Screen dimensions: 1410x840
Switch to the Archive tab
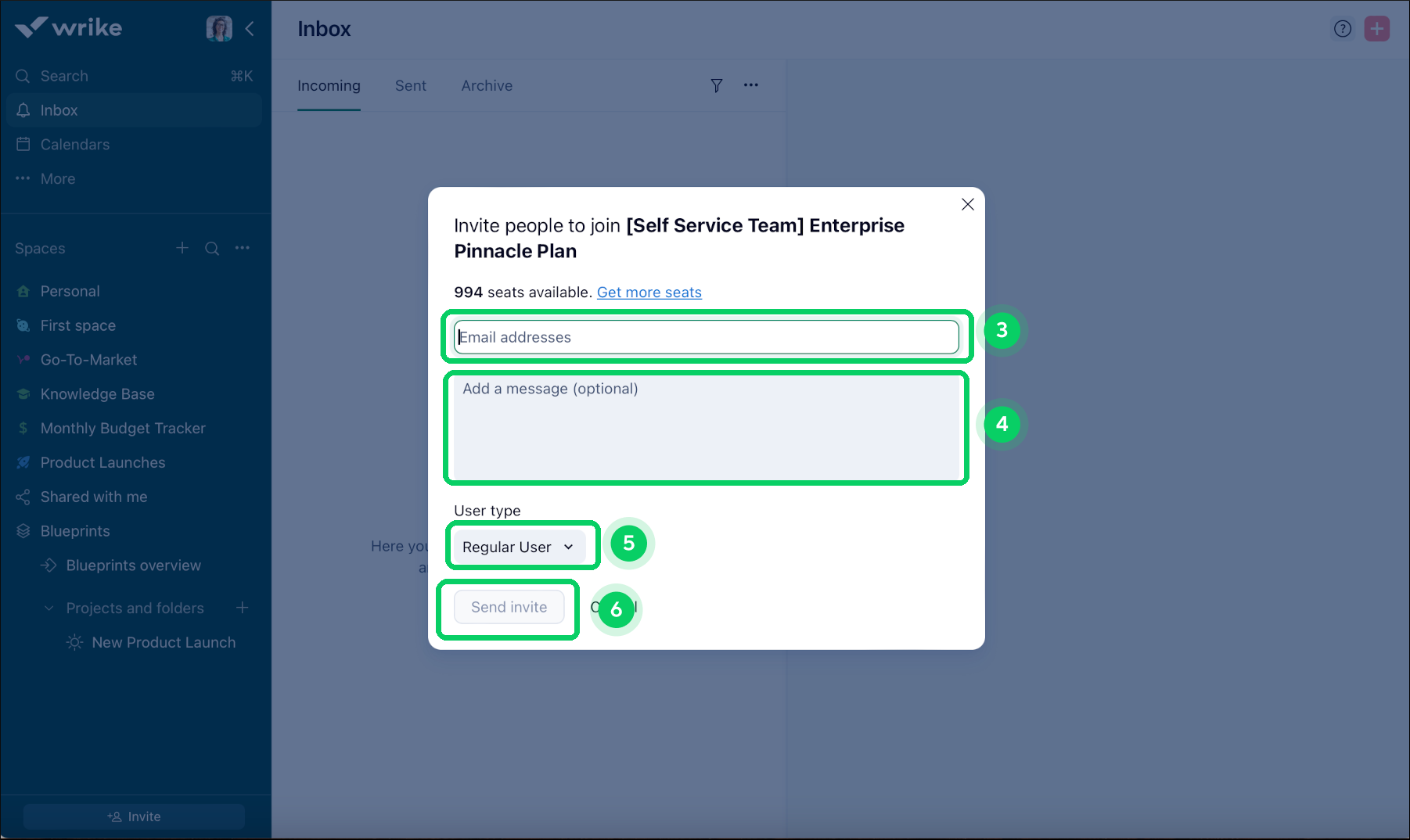486,85
